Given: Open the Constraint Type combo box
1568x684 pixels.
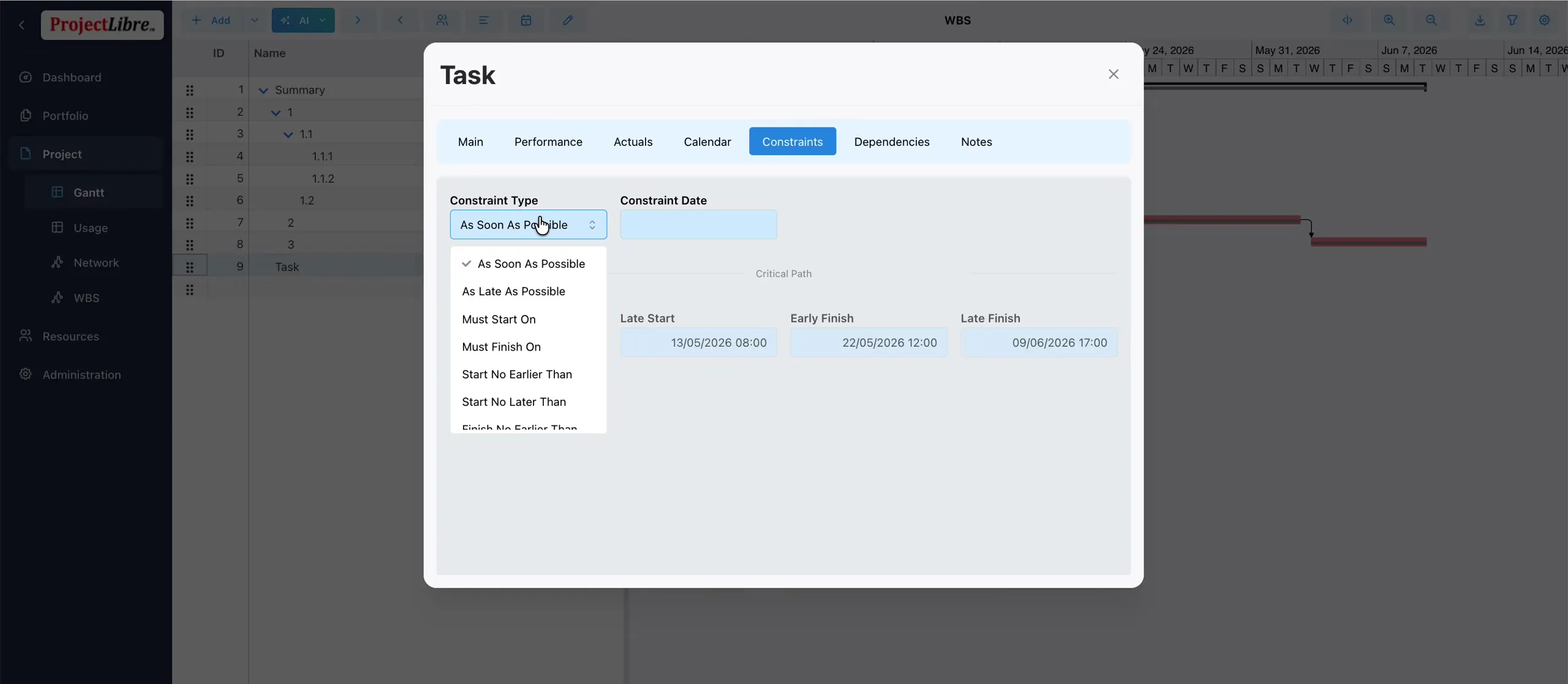Looking at the screenshot, I should pyautogui.click(x=528, y=225).
